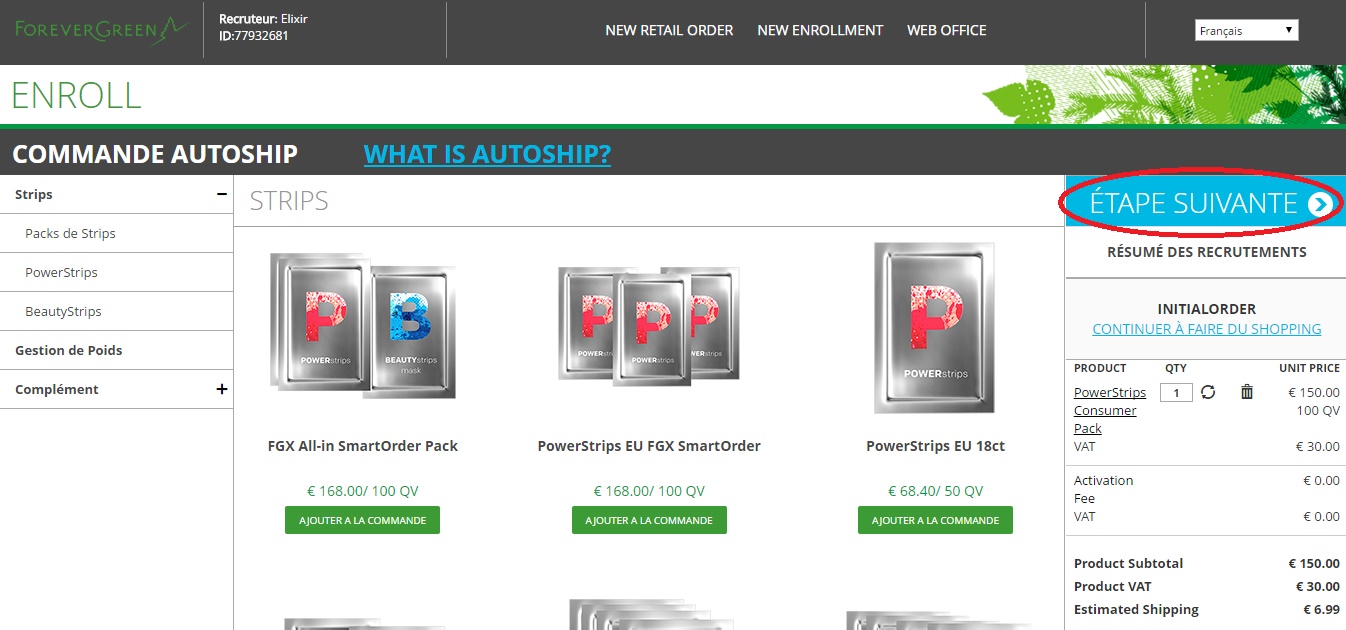Click the € 68.40/ 50 QV price

tap(935, 491)
